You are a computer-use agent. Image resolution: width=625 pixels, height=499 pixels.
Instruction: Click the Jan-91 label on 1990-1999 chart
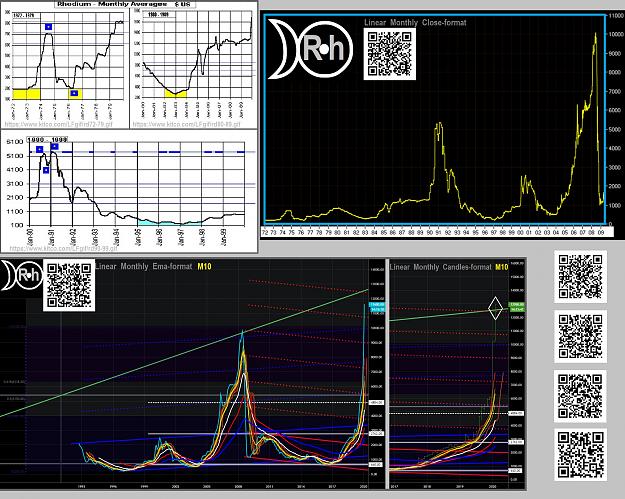51,237
